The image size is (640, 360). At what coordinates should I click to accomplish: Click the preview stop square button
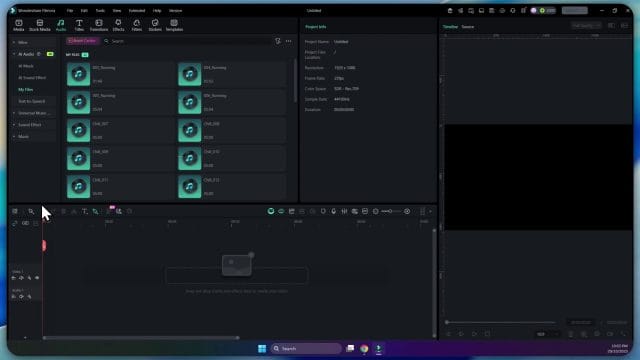[487, 334]
